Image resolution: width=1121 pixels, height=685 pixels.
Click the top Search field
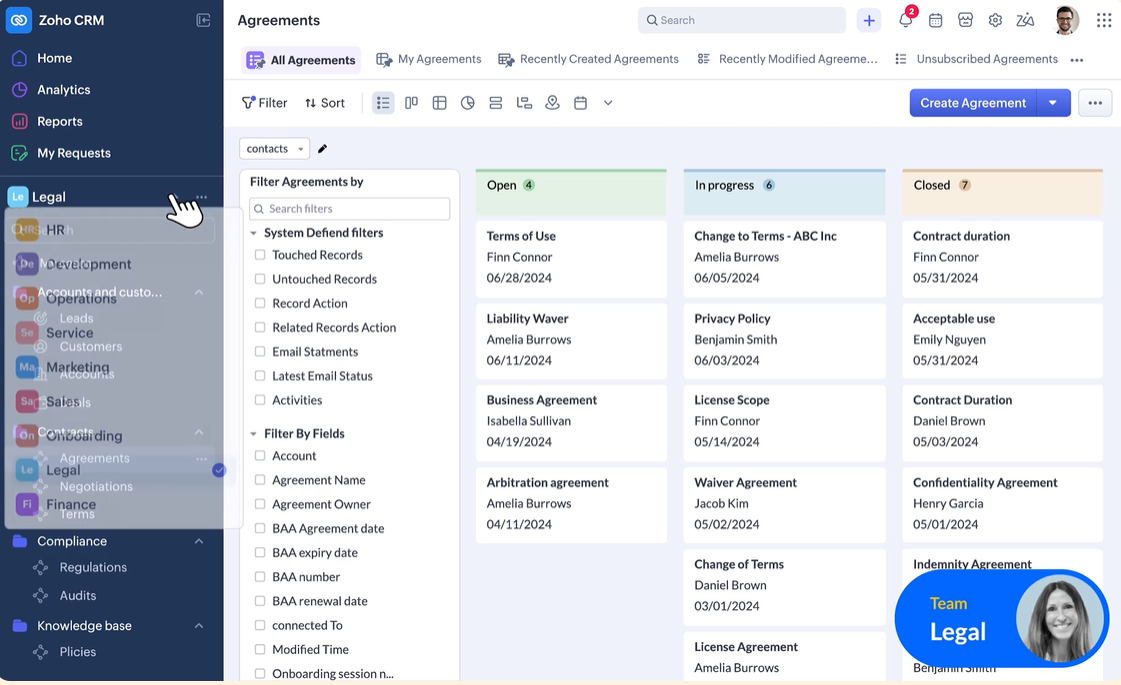tap(741, 20)
